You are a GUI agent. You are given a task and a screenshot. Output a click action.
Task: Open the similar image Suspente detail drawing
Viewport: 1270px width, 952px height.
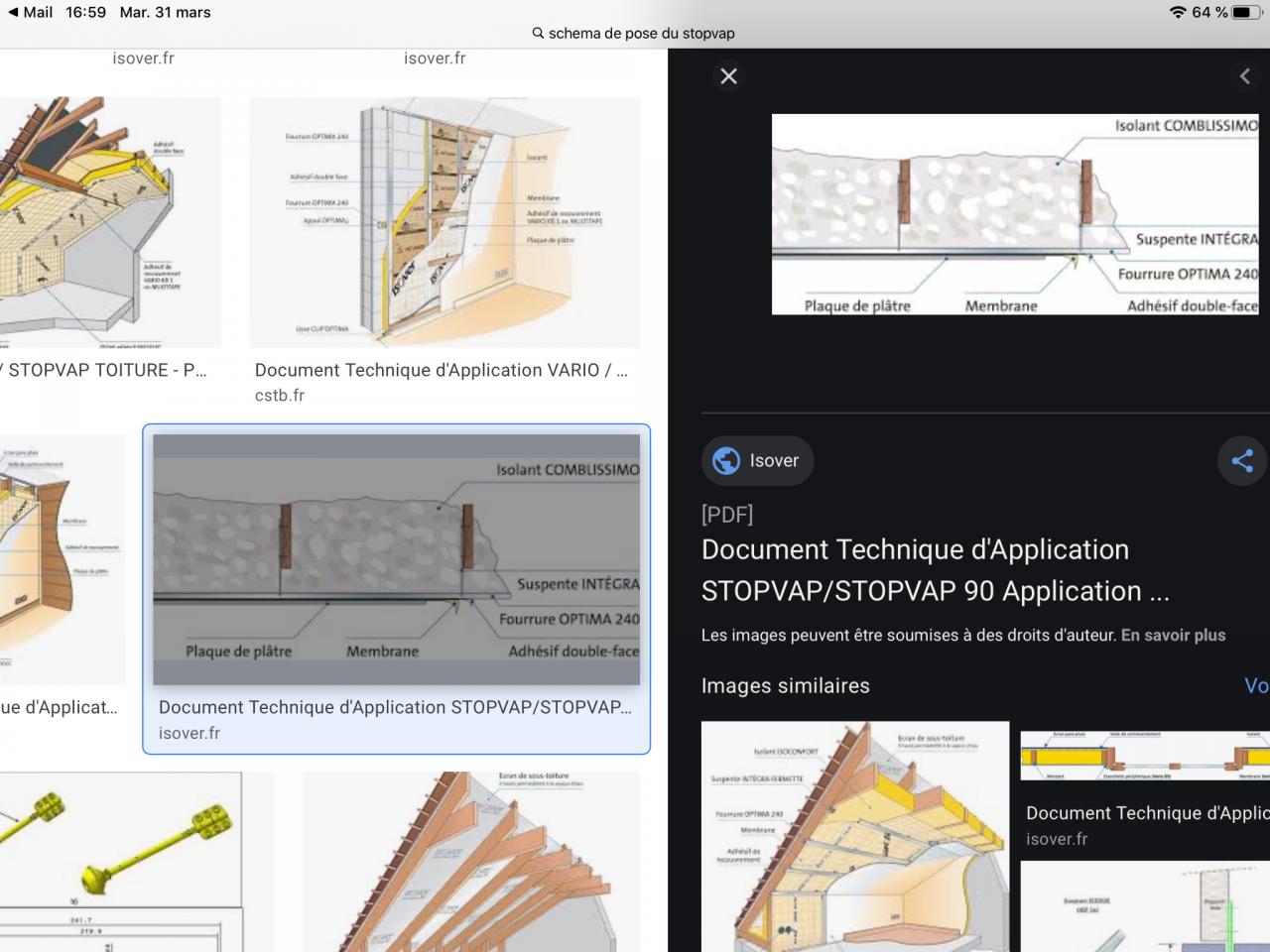pyautogui.click(x=1145, y=906)
